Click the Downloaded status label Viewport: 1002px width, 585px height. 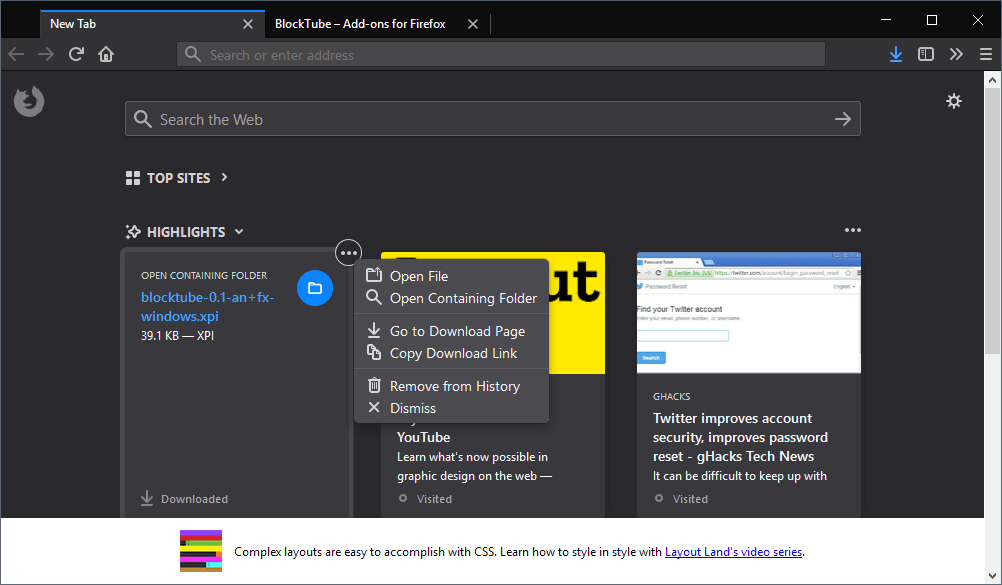tap(194, 499)
